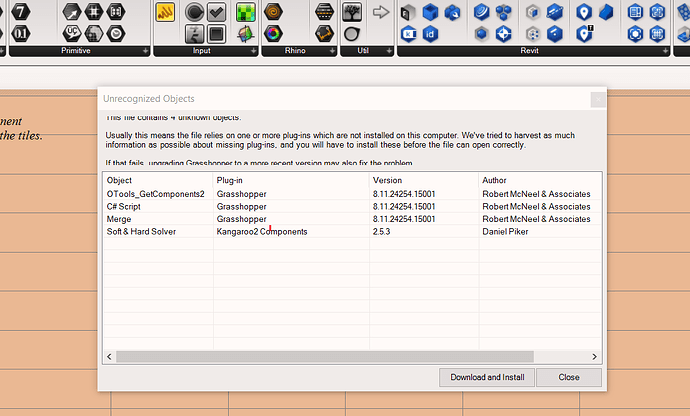Click the Revit cubes with wrench icon
This screenshot has width=690, height=416.
coord(452,12)
